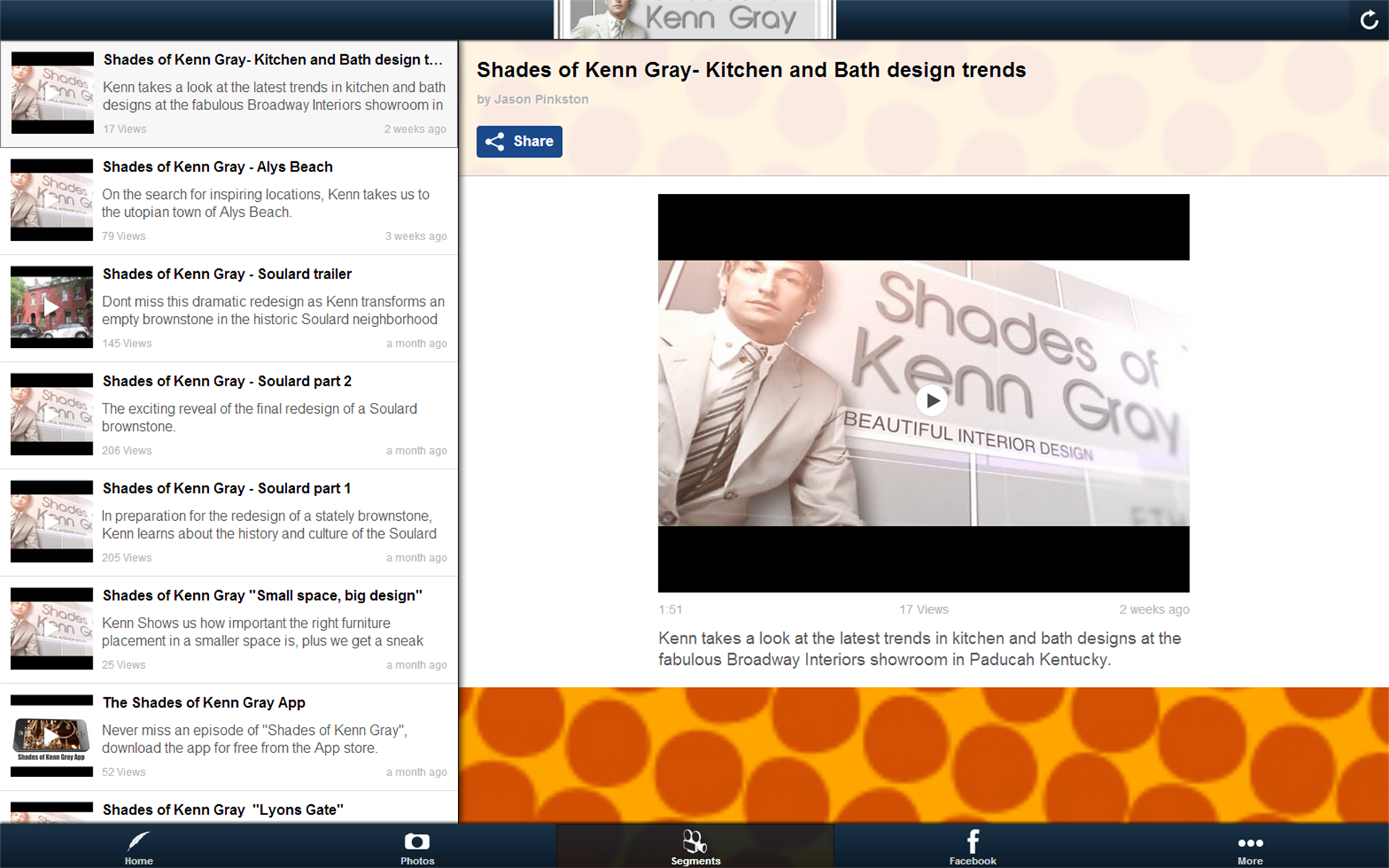Open the Photos section using camera icon
1389x868 pixels.
coord(417,845)
